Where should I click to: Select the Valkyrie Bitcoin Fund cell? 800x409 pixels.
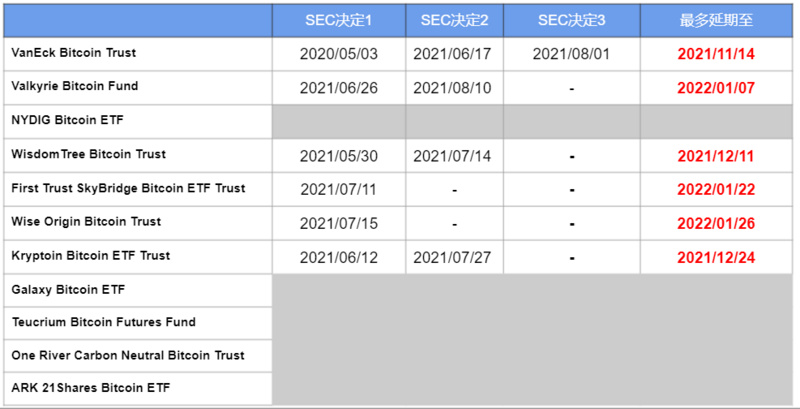75,86
